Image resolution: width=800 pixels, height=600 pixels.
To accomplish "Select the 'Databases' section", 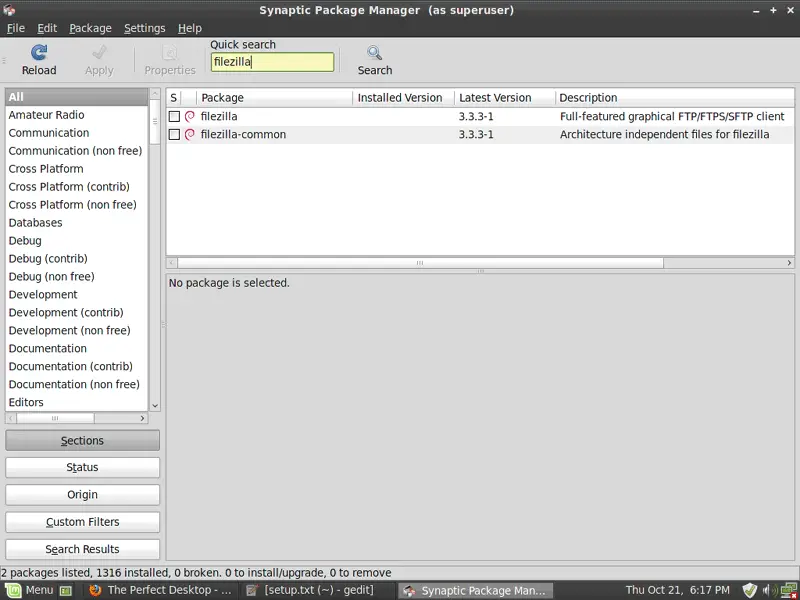I will [77, 222].
